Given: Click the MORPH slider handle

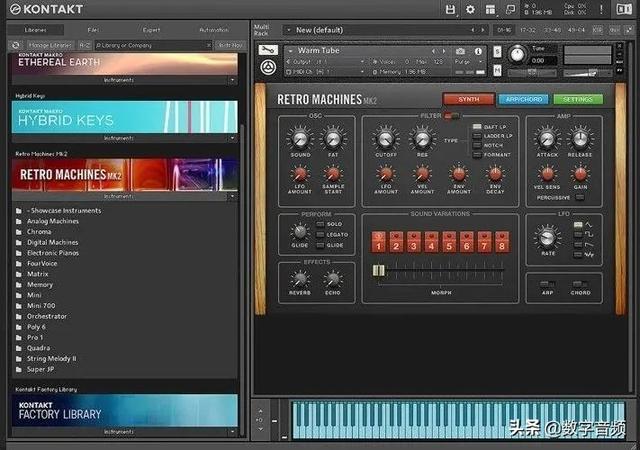Looking at the screenshot, I should [x=378, y=270].
